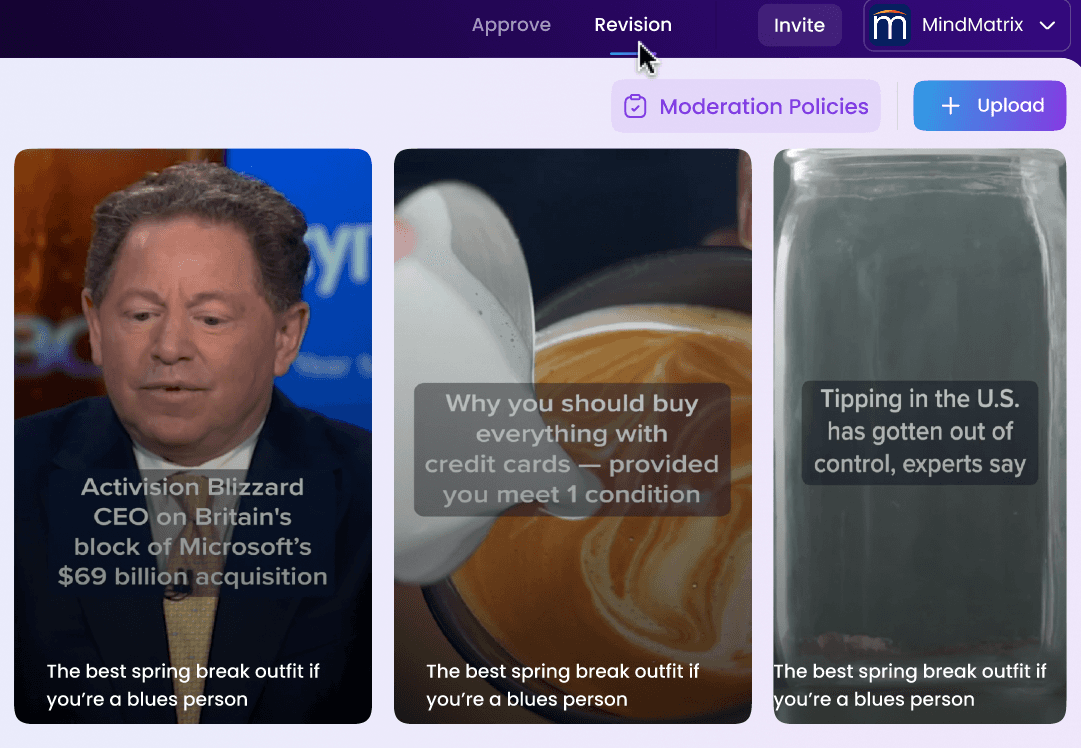The width and height of the screenshot is (1081, 748).
Task: Open Moderation Policies
Action: click(x=746, y=106)
